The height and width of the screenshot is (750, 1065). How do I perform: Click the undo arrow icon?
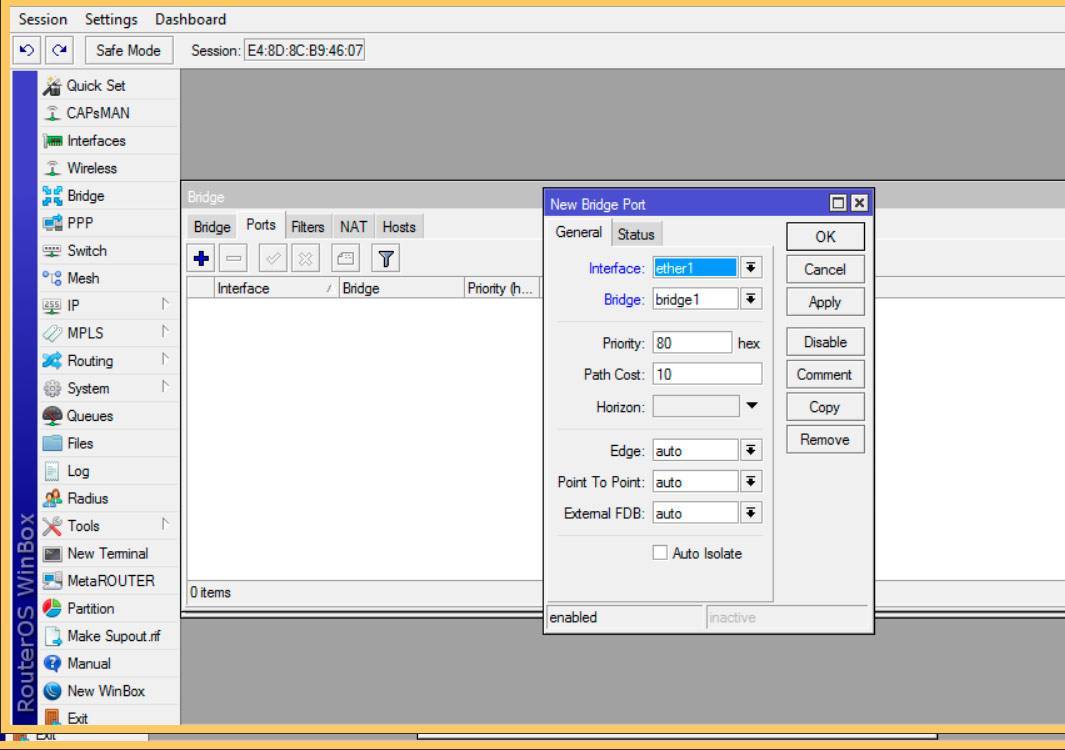27,50
